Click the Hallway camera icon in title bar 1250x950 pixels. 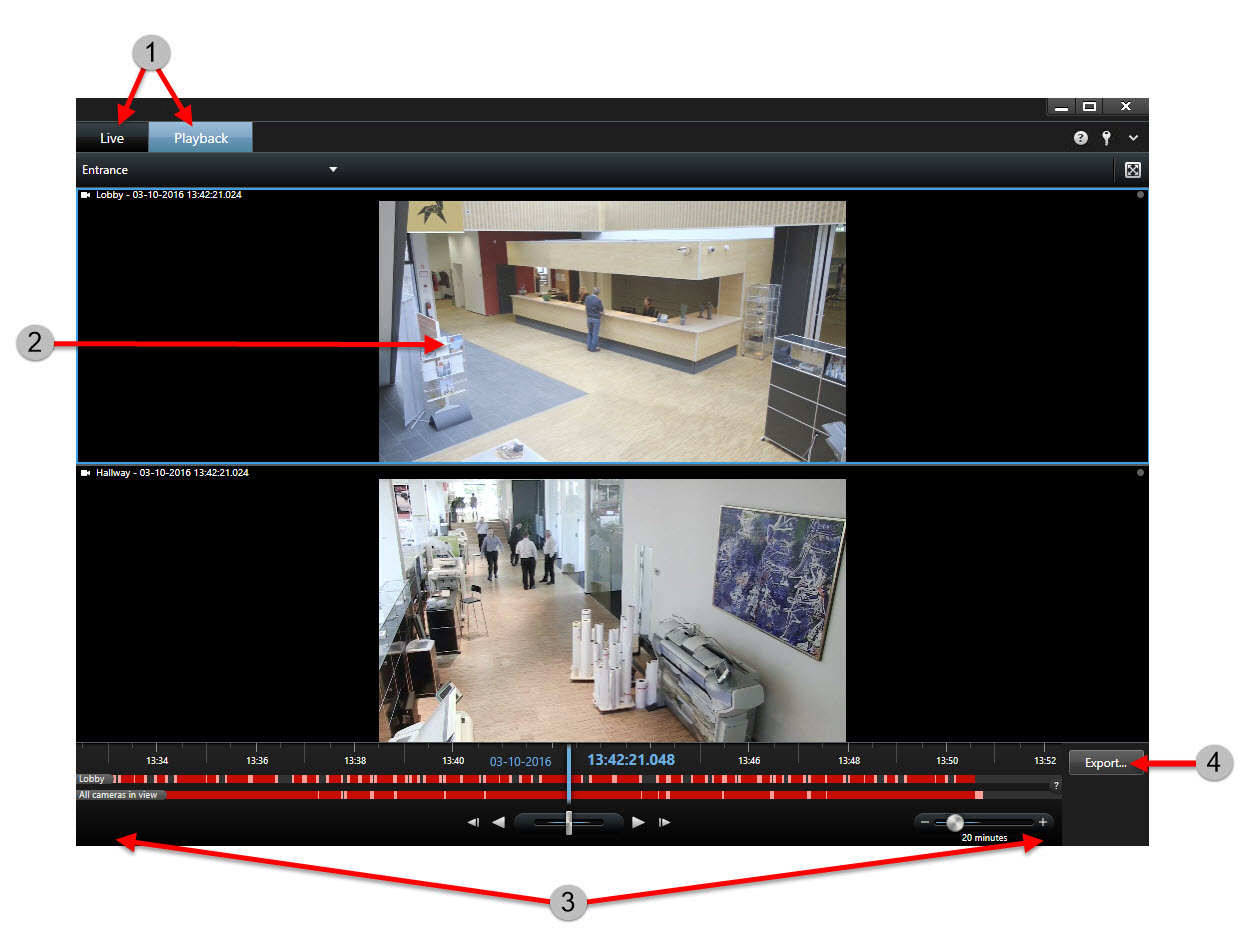86,472
